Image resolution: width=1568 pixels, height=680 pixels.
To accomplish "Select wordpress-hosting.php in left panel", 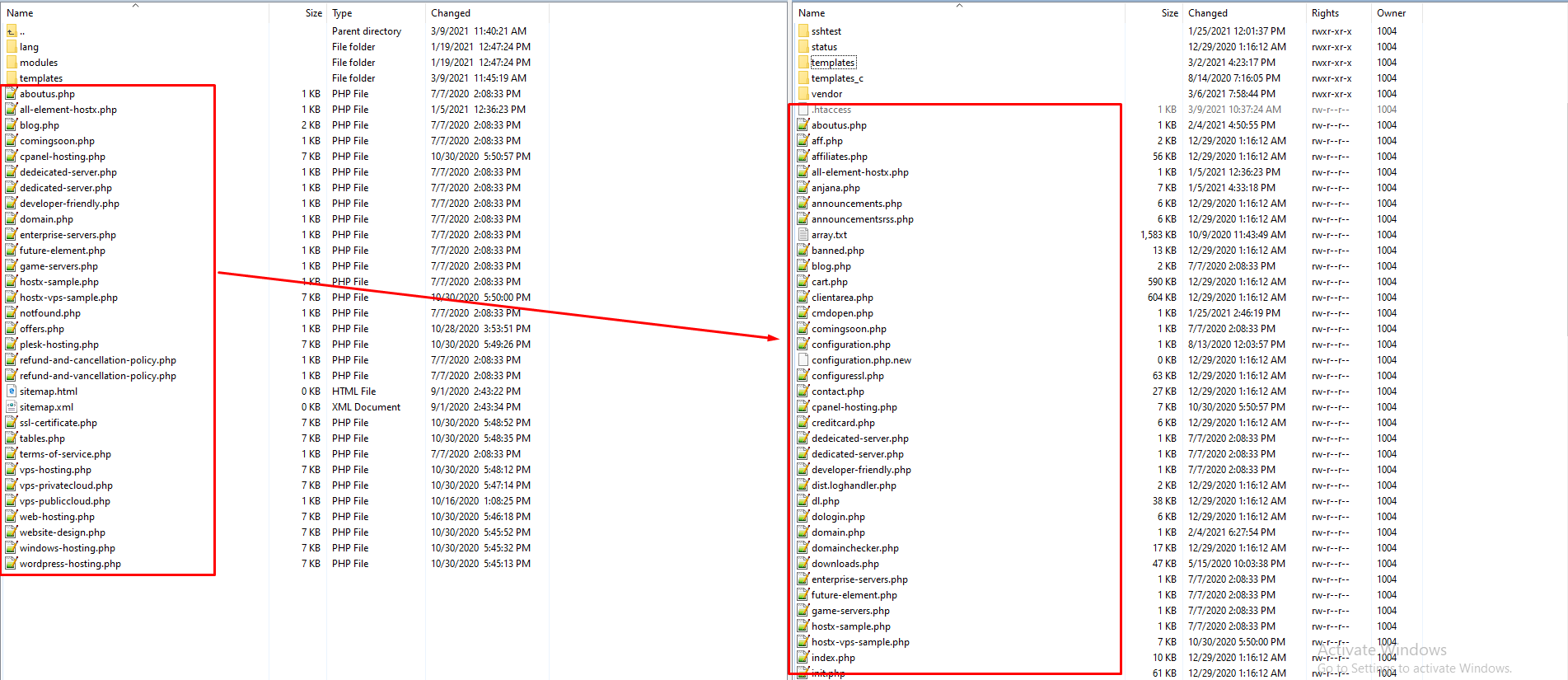I will tap(70, 564).
